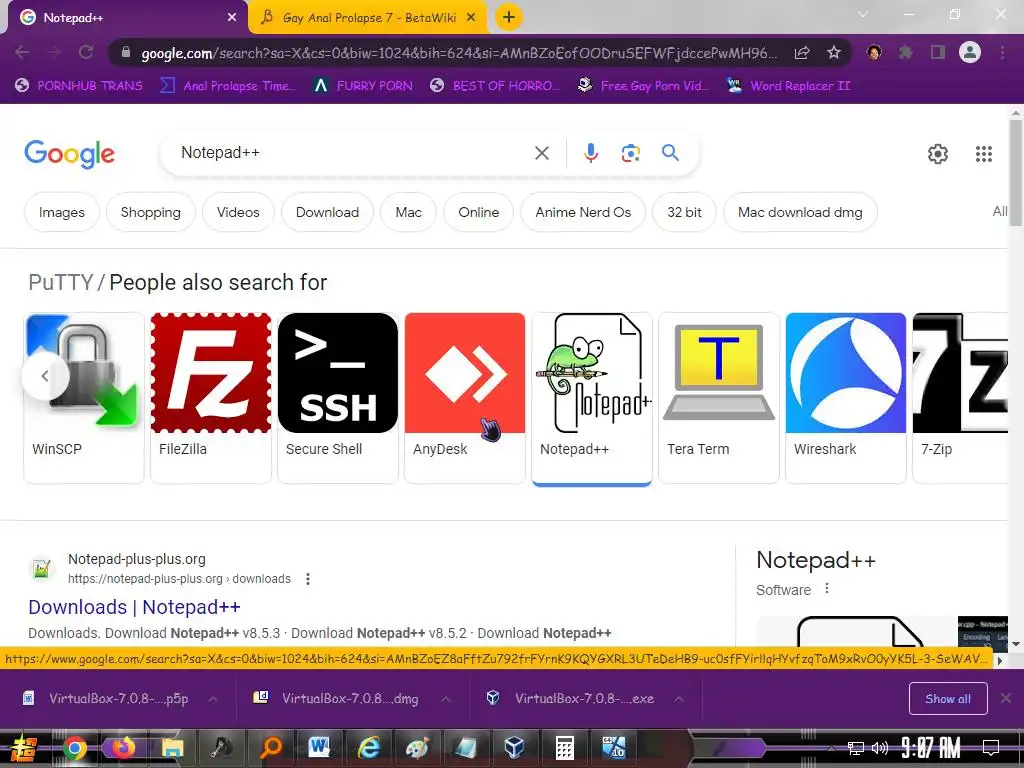The width and height of the screenshot is (1024, 768).
Task: Search by voice using the microphone icon
Action: tap(590, 153)
